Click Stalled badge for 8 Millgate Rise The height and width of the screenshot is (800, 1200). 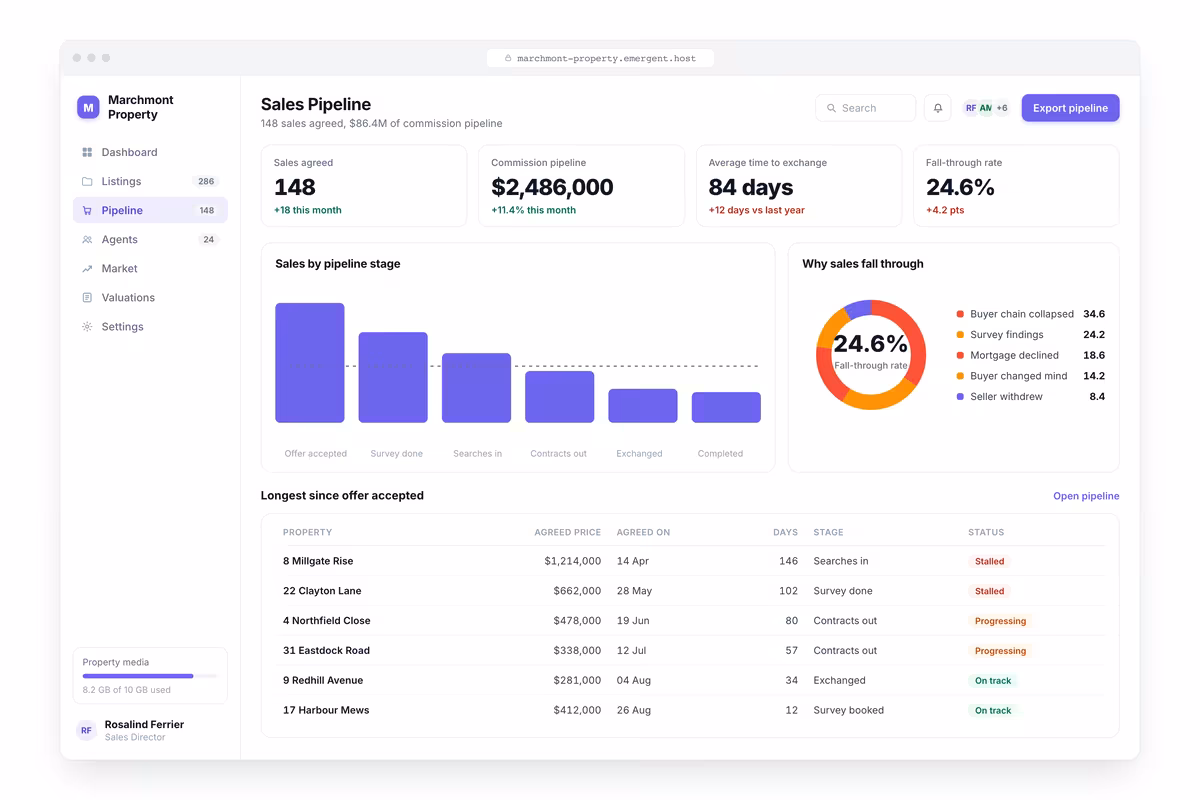pyautogui.click(x=989, y=561)
